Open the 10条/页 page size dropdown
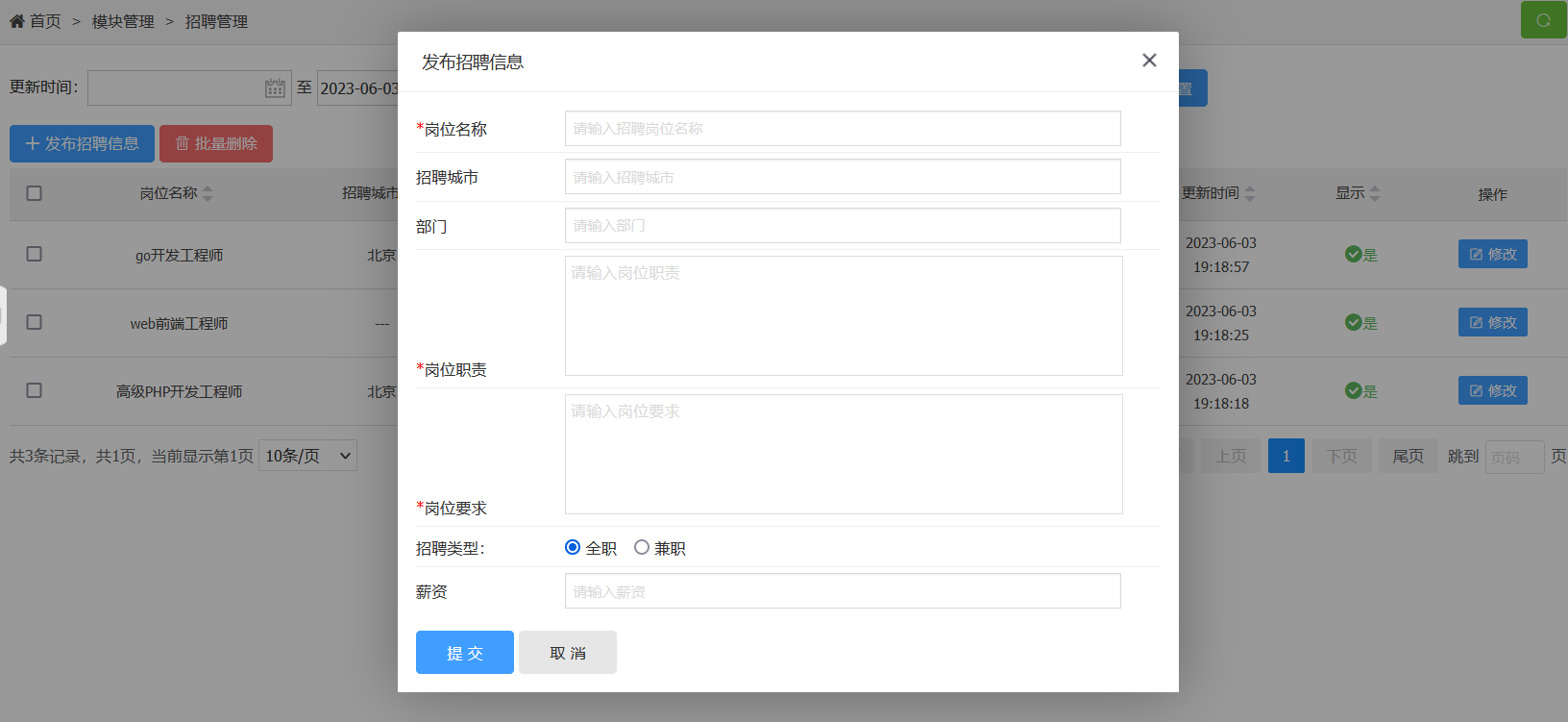Image resolution: width=1568 pixels, height=722 pixels. [x=307, y=456]
